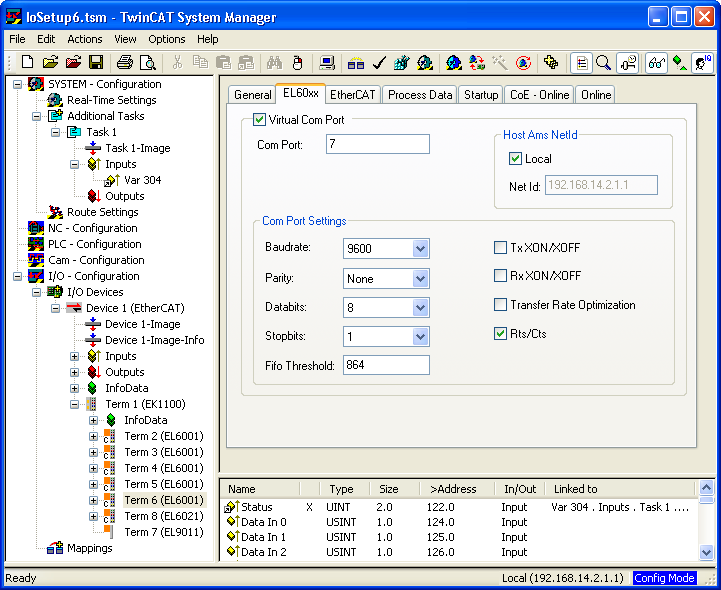Viewport: 721px width, 590px height.
Task: Disable Rts/Cts checkbox
Action: [x=500, y=334]
